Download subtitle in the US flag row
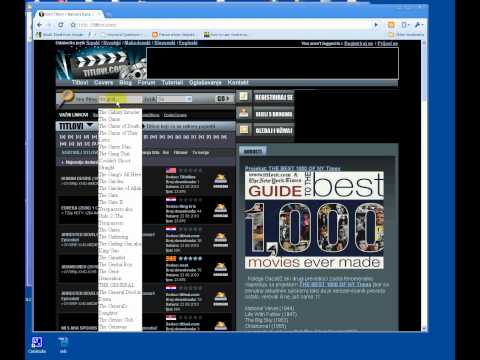 coord(221,180)
